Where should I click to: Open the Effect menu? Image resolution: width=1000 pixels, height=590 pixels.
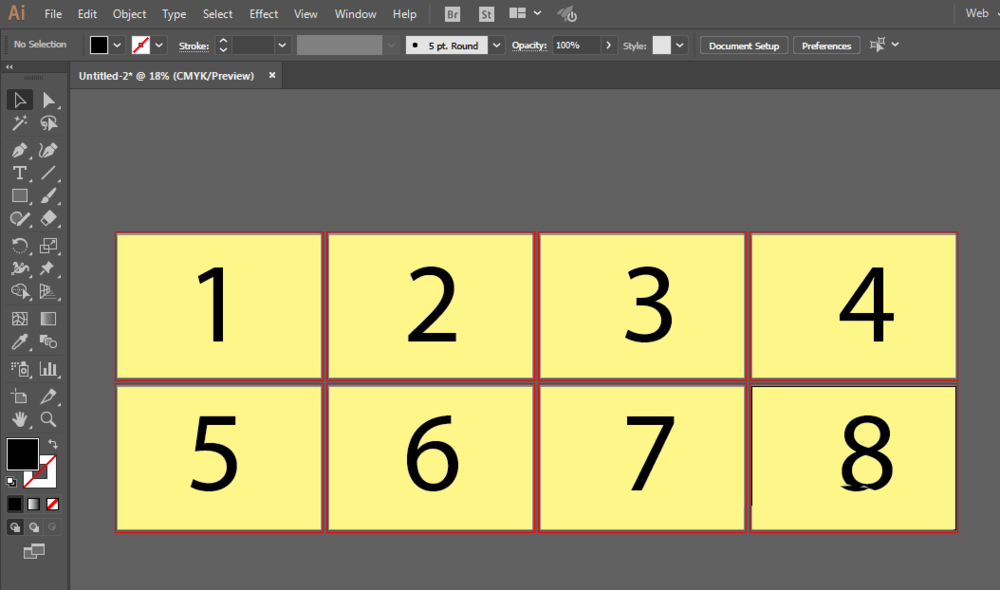click(263, 14)
